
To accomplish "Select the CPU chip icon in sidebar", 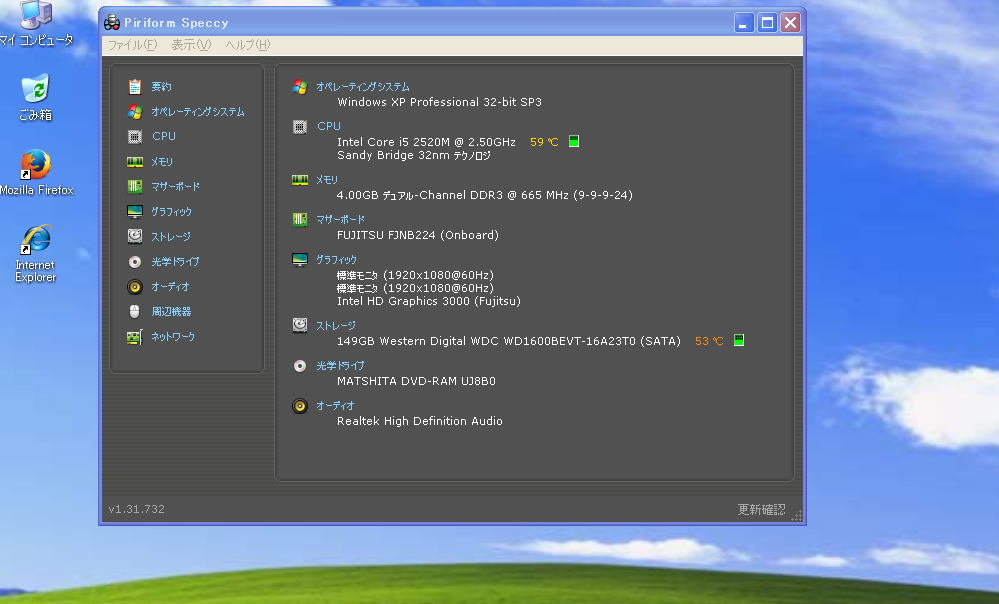I will pyautogui.click(x=134, y=136).
